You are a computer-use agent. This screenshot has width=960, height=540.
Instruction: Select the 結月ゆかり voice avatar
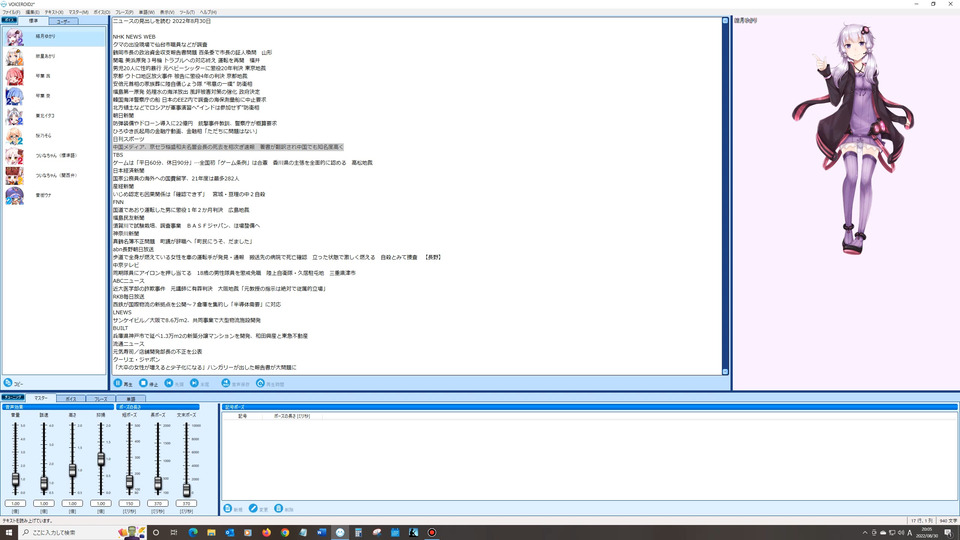coord(14,37)
